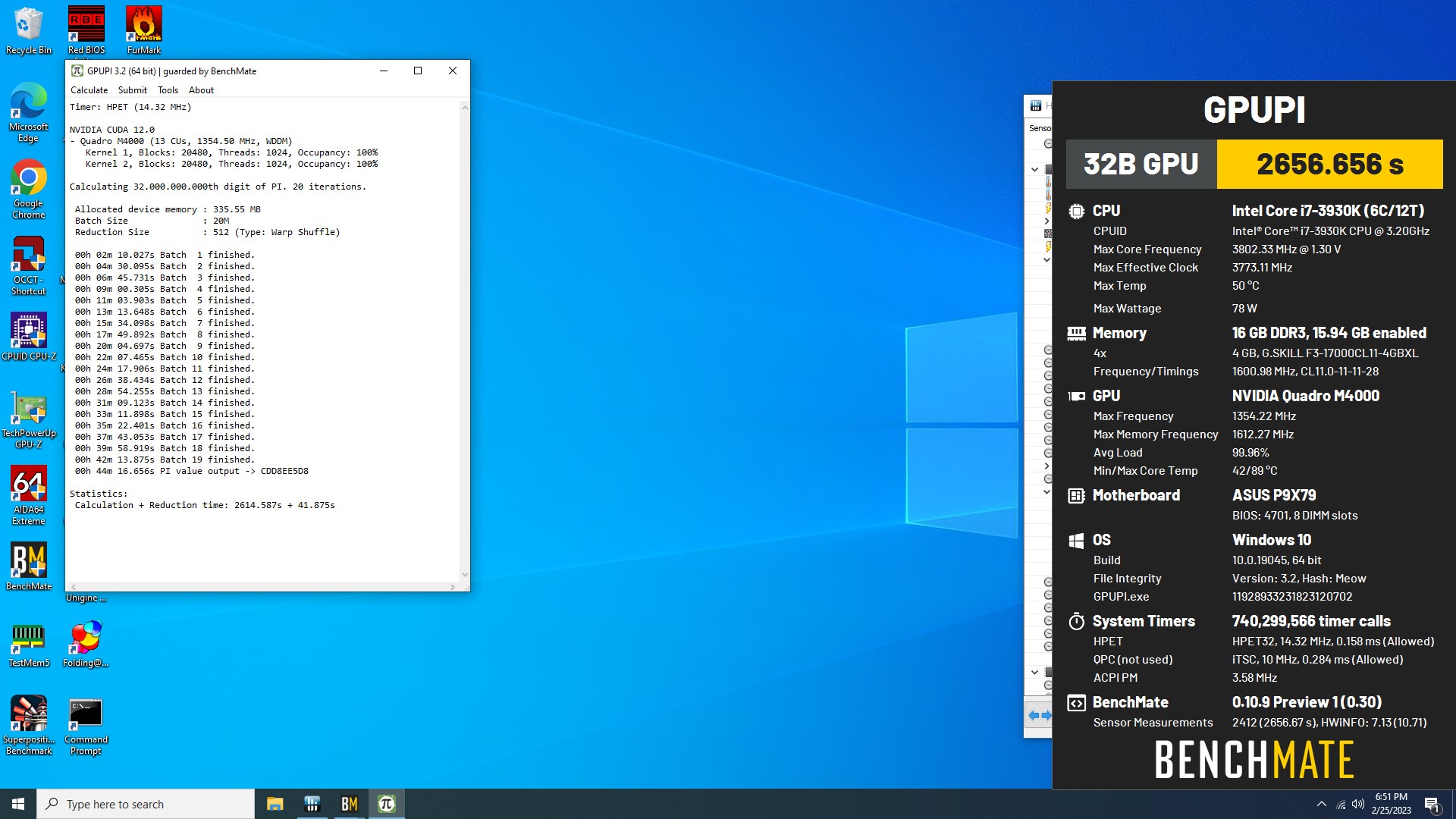Click the GPUPI pi icon in its title bar
The image size is (1456, 819).
(77, 71)
